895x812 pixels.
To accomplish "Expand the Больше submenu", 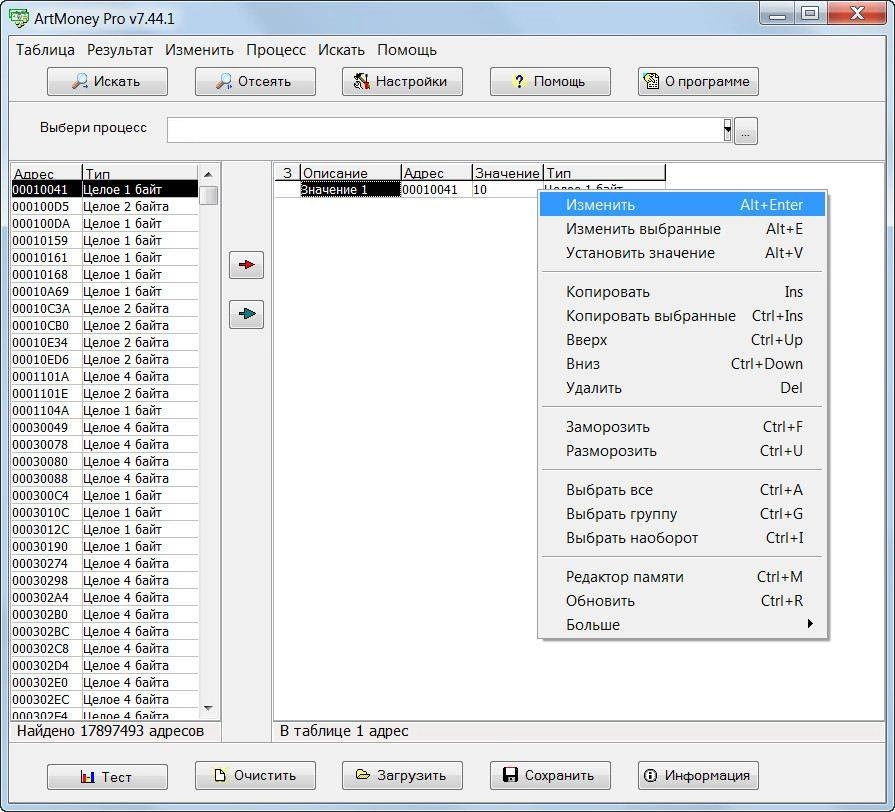I will [683, 624].
